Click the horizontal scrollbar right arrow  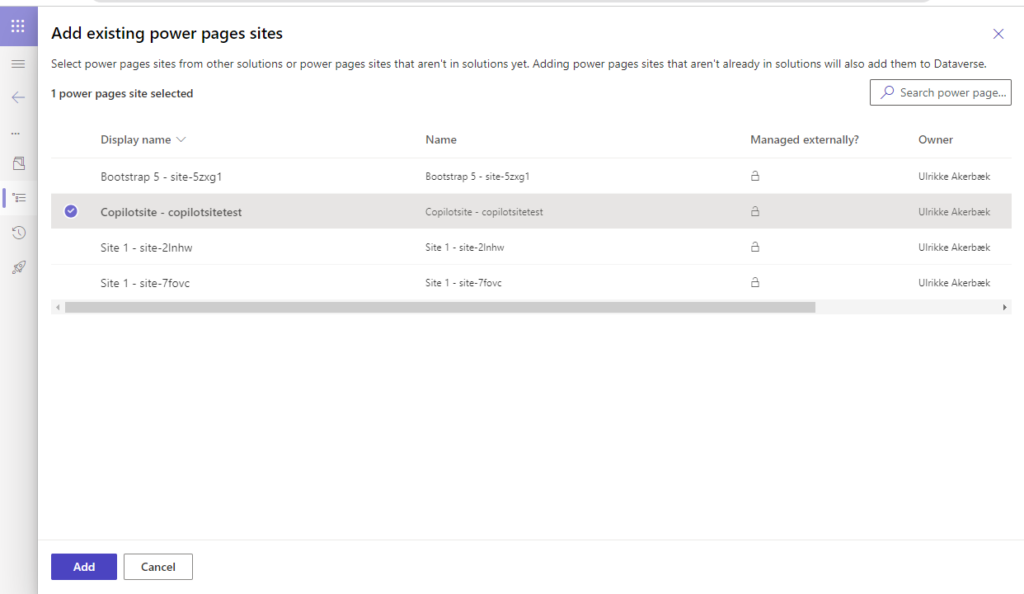click(1004, 307)
